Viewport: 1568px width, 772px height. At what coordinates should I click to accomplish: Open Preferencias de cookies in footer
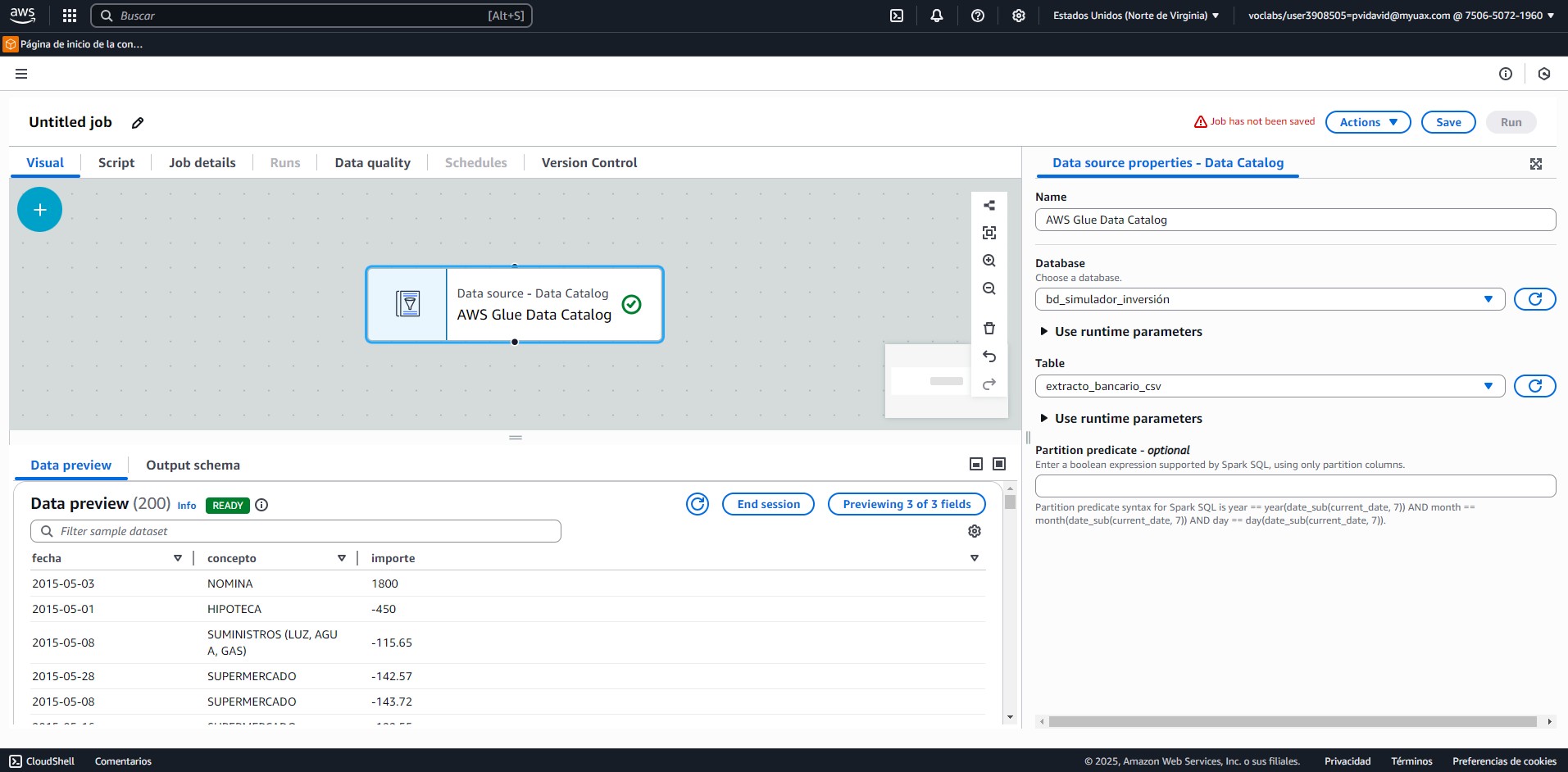pos(1504,761)
